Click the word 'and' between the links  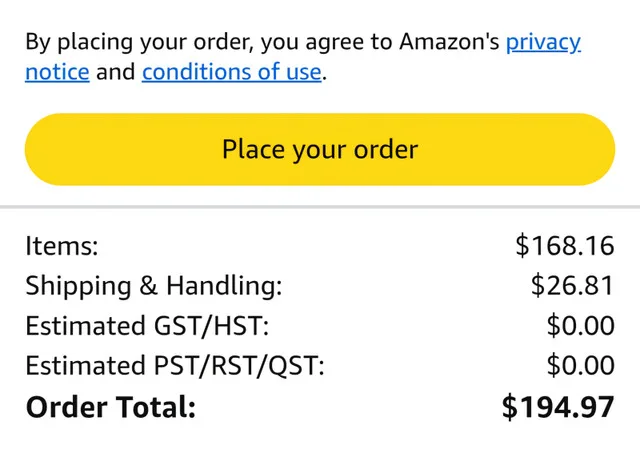[115, 72]
